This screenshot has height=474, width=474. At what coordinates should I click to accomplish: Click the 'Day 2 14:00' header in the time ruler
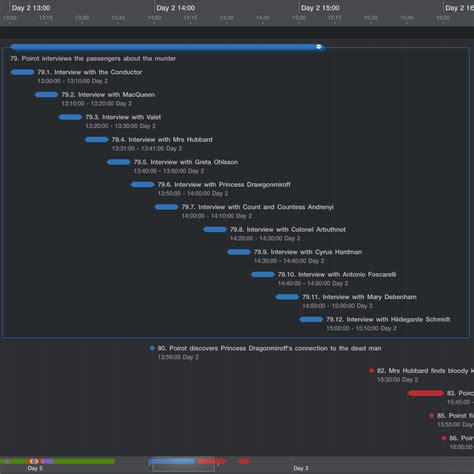[176, 8]
